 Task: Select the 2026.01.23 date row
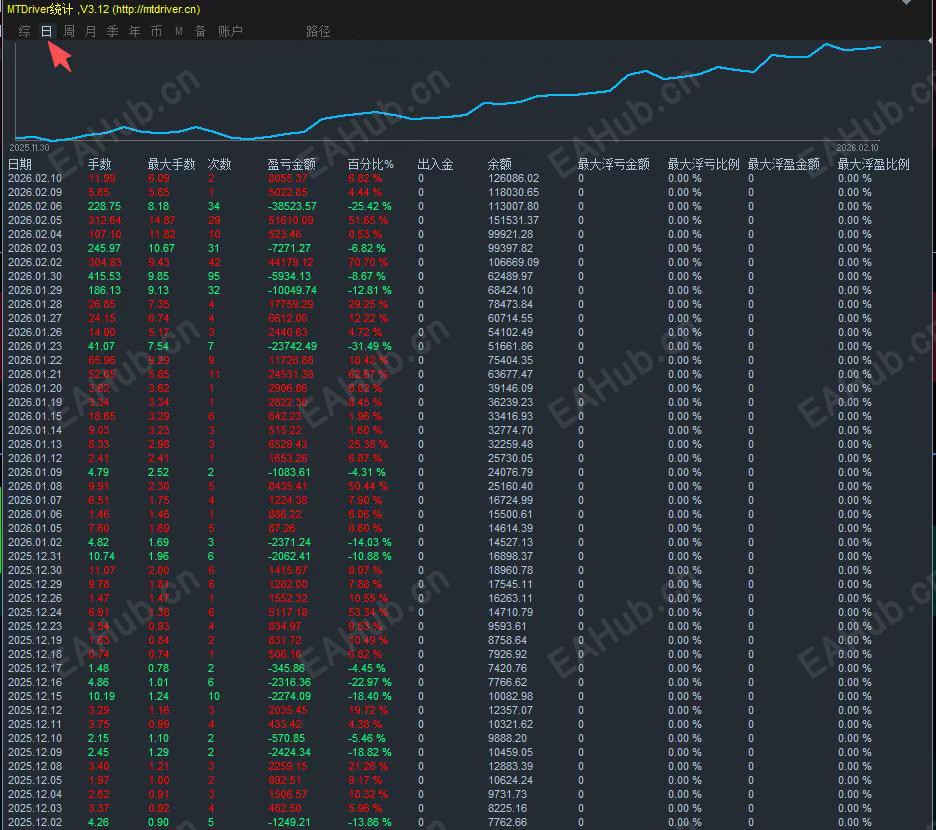35,346
